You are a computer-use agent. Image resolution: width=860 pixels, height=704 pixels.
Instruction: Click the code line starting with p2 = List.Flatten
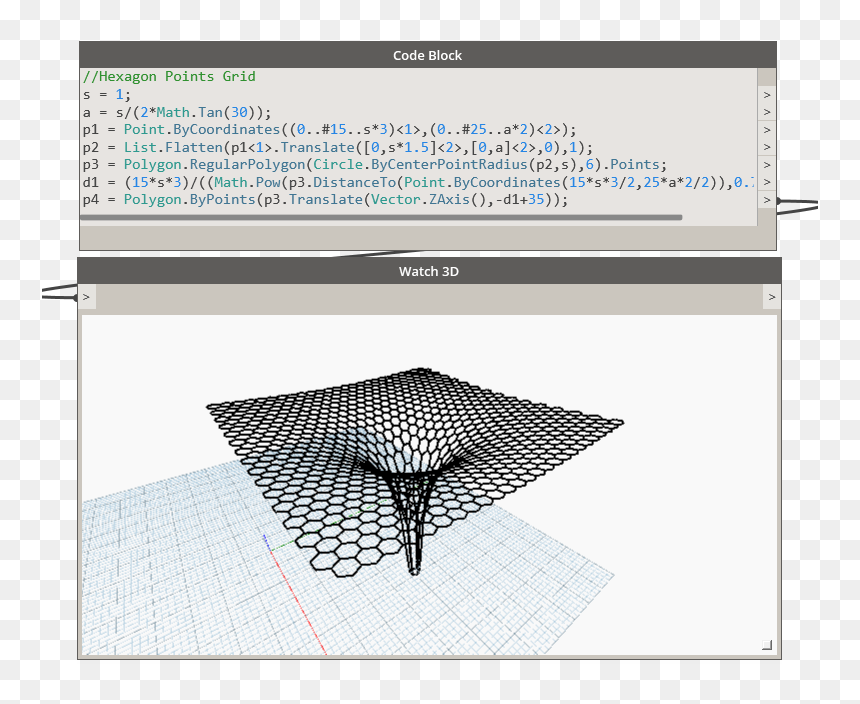338,147
